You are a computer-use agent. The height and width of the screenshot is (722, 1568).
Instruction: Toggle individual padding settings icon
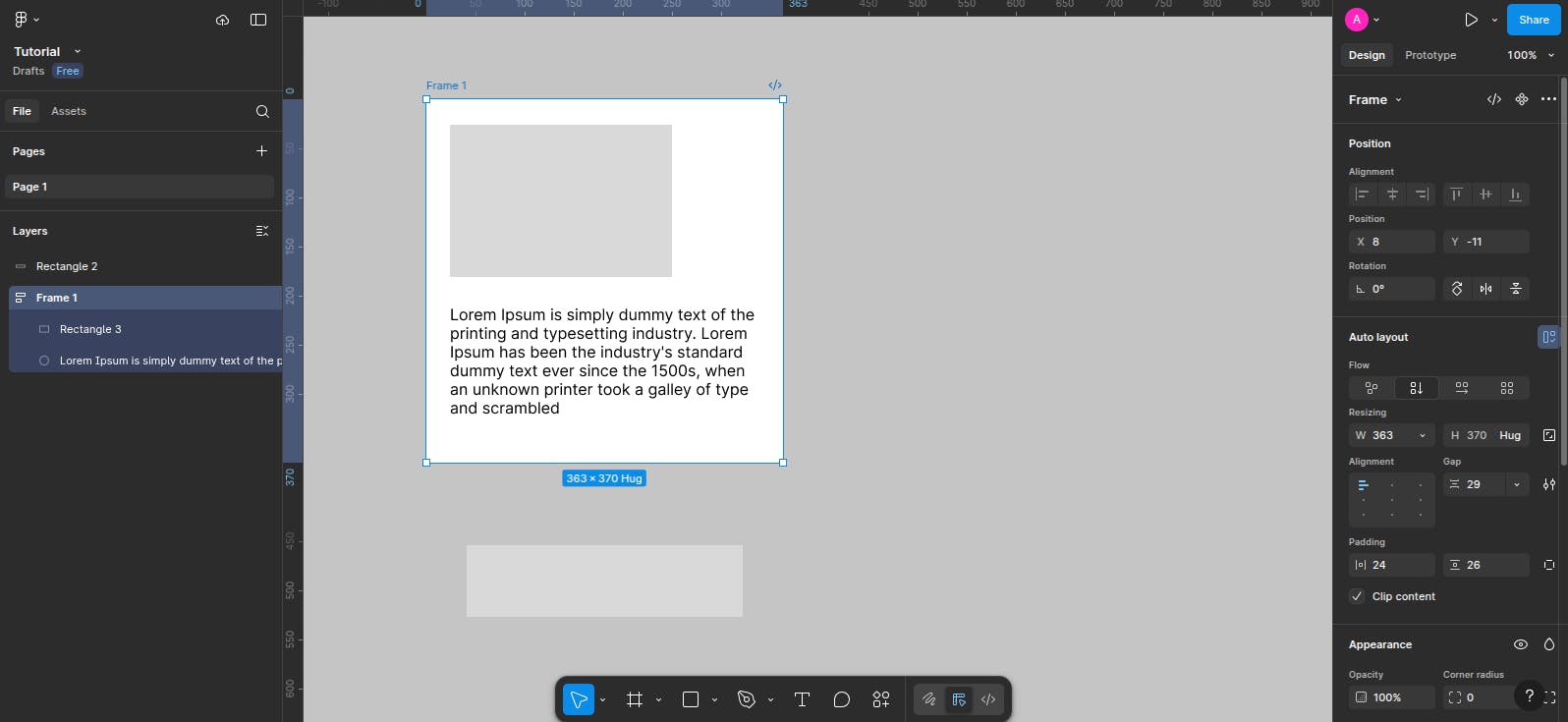(x=1548, y=565)
